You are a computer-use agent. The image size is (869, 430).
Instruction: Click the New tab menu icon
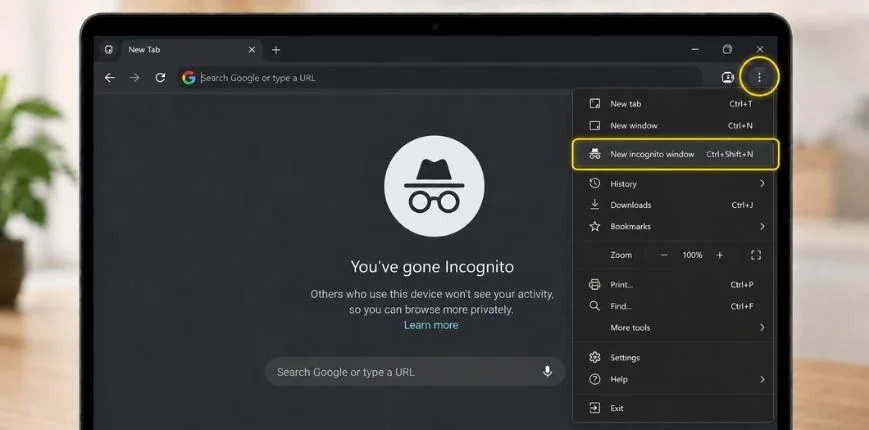pyautogui.click(x=595, y=104)
